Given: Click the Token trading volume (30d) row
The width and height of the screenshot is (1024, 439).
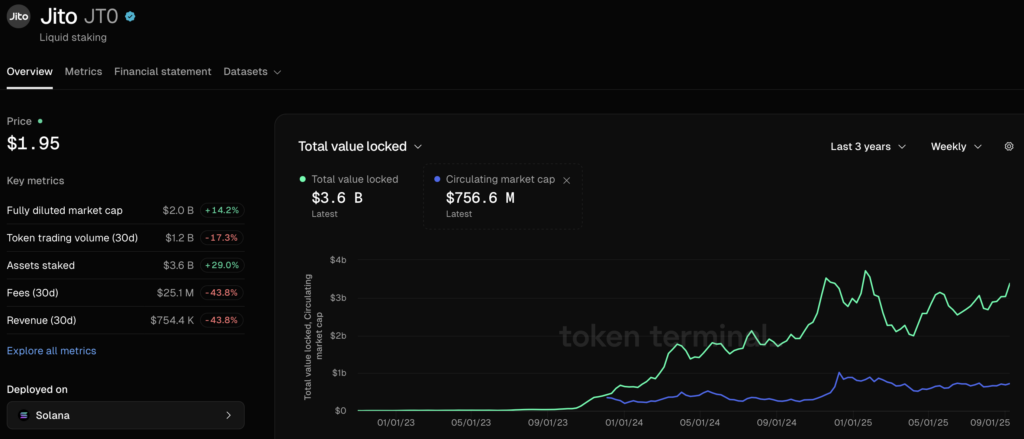Looking at the screenshot, I should coord(125,238).
